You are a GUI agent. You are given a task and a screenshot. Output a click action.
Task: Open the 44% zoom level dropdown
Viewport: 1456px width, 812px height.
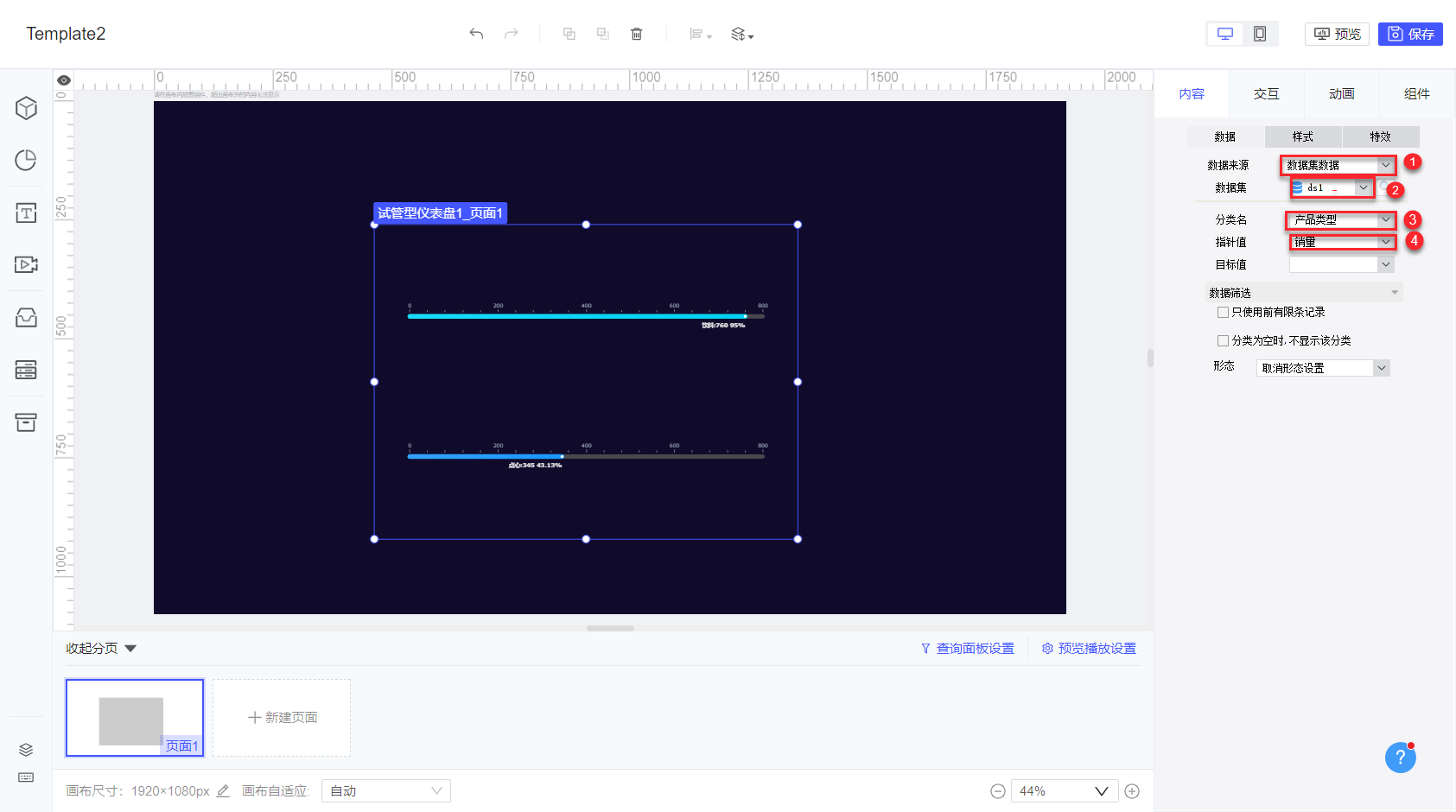1065,791
